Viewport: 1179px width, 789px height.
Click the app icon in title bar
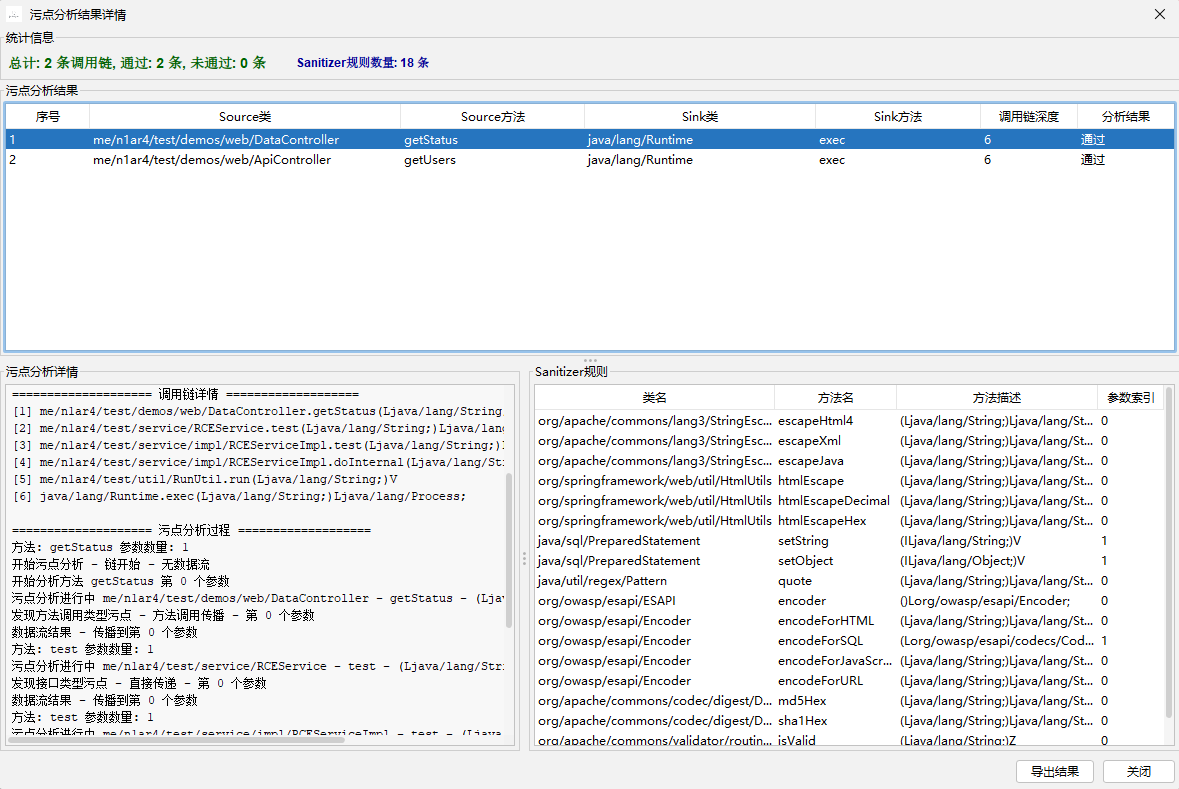point(14,15)
